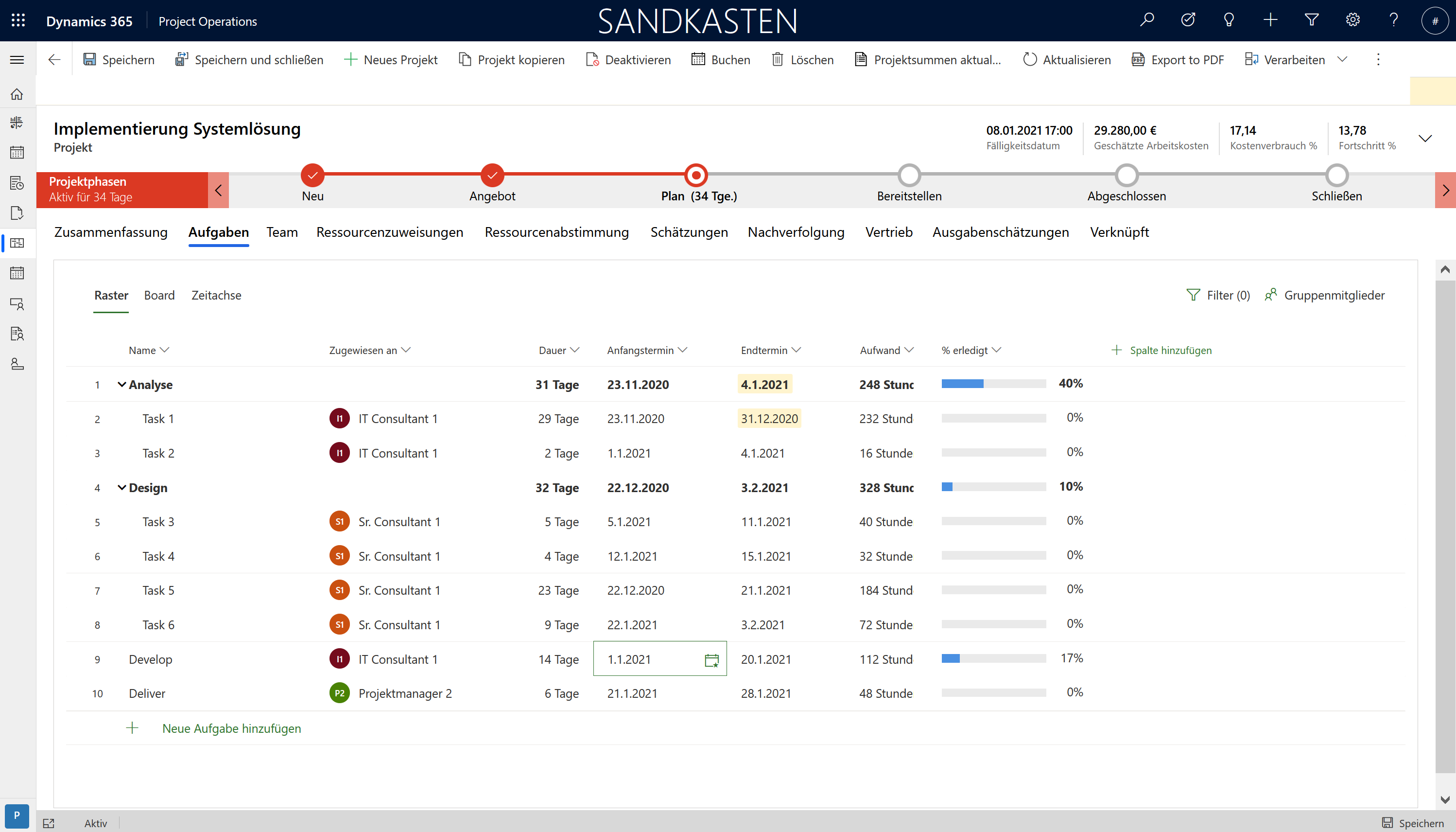Click the Develop 17% progress bar
1456x832 pixels.
(x=993, y=658)
